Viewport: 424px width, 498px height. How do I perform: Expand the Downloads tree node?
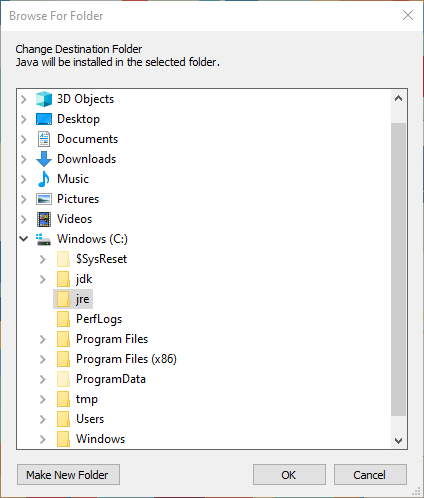[x=24, y=159]
